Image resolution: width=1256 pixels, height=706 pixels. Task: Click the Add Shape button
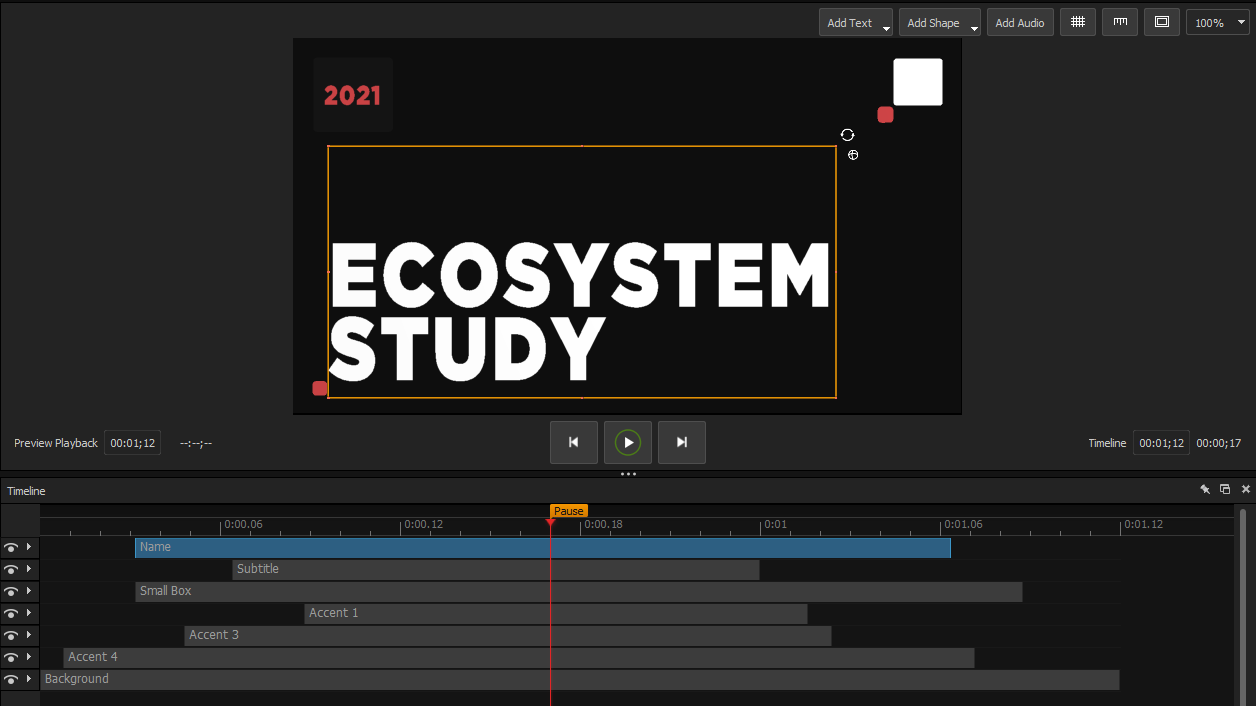click(932, 22)
